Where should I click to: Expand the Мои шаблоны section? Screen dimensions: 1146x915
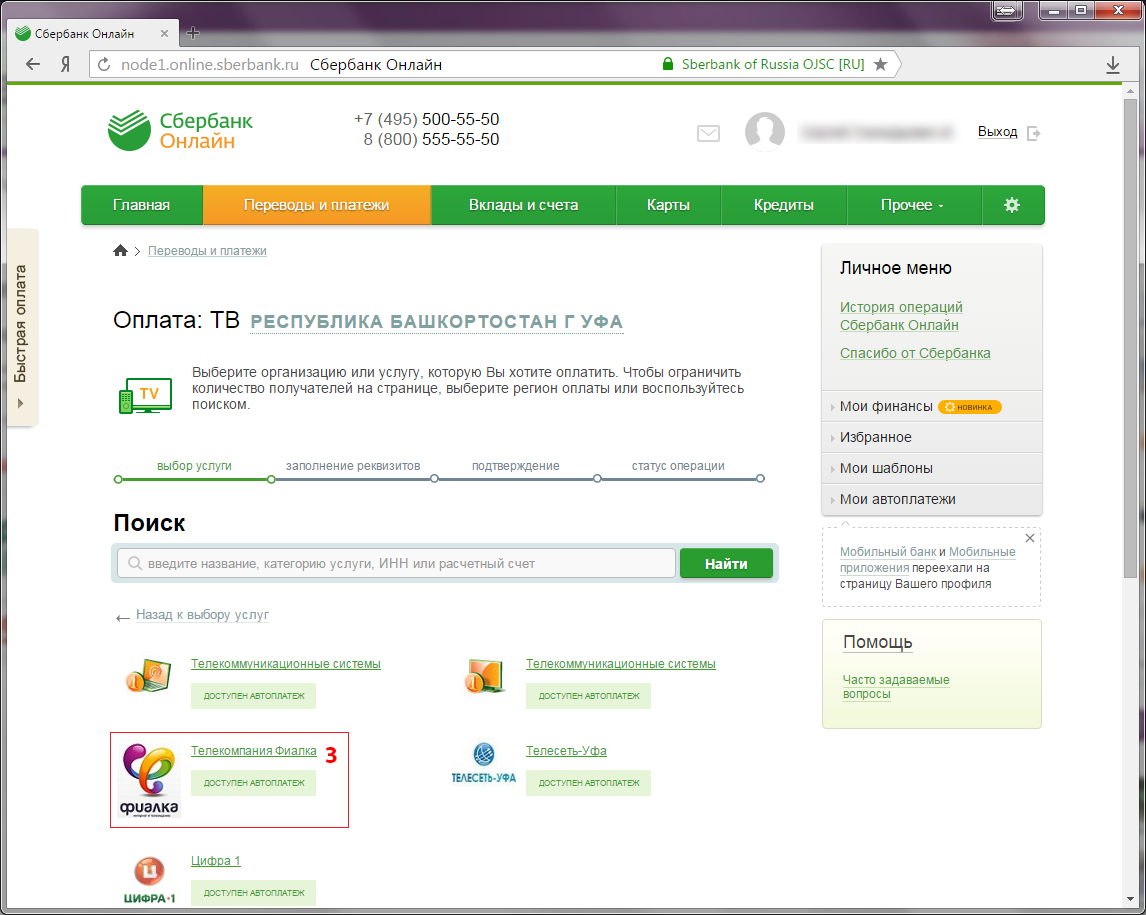pyautogui.click(x=932, y=468)
